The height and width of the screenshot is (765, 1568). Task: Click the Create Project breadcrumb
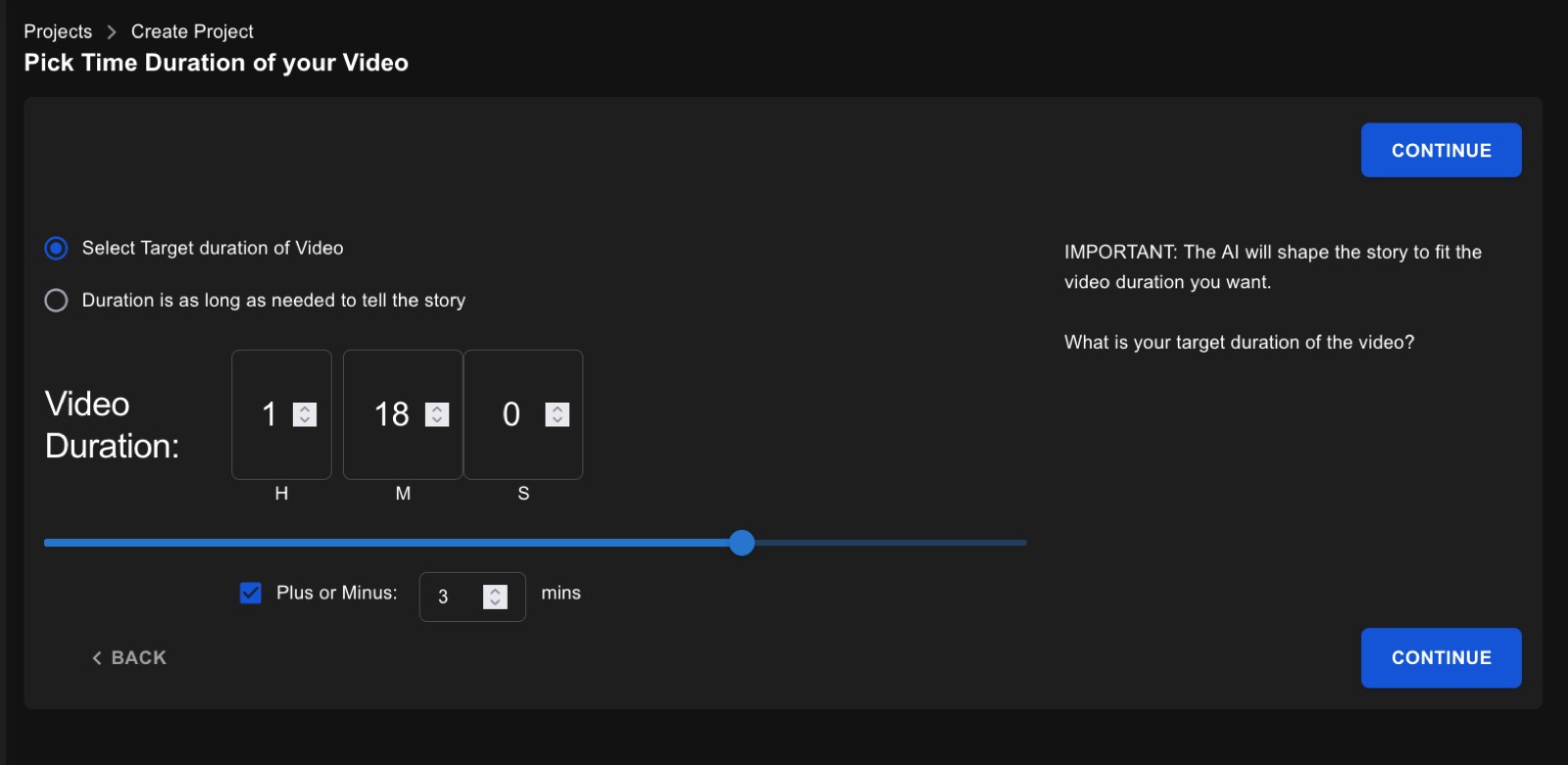(192, 31)
